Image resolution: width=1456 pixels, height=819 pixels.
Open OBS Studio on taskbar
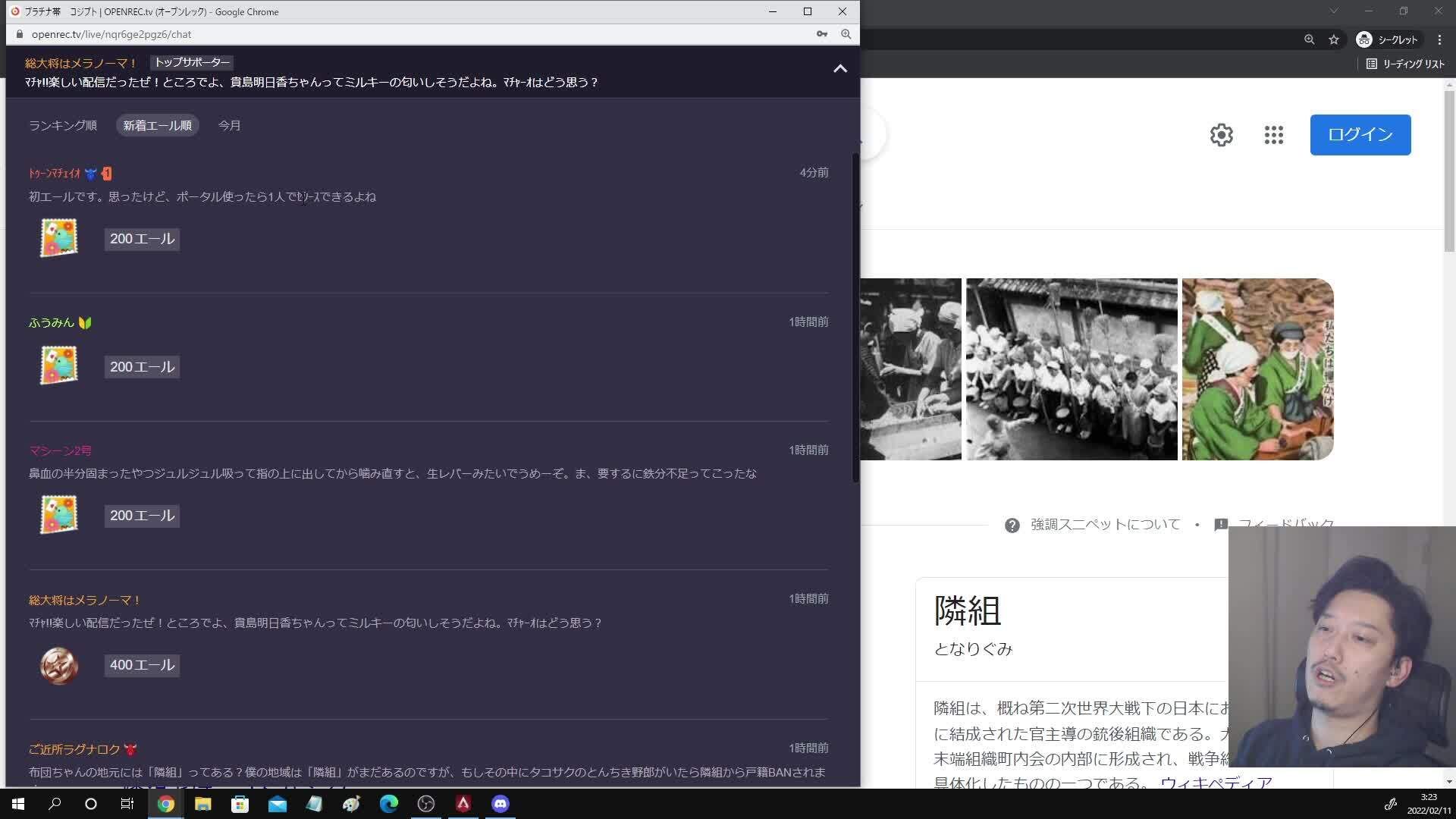point(426,804)
